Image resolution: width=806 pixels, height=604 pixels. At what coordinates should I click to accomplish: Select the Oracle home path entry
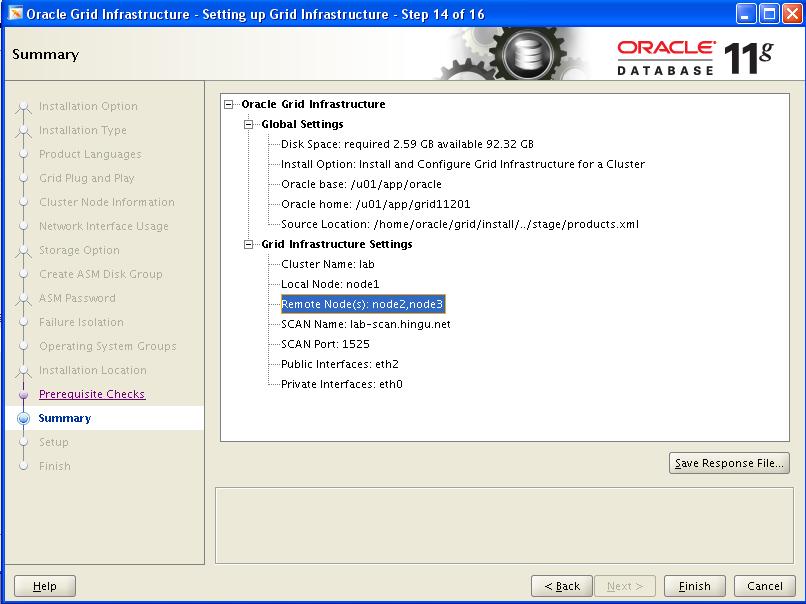point(375,204)
